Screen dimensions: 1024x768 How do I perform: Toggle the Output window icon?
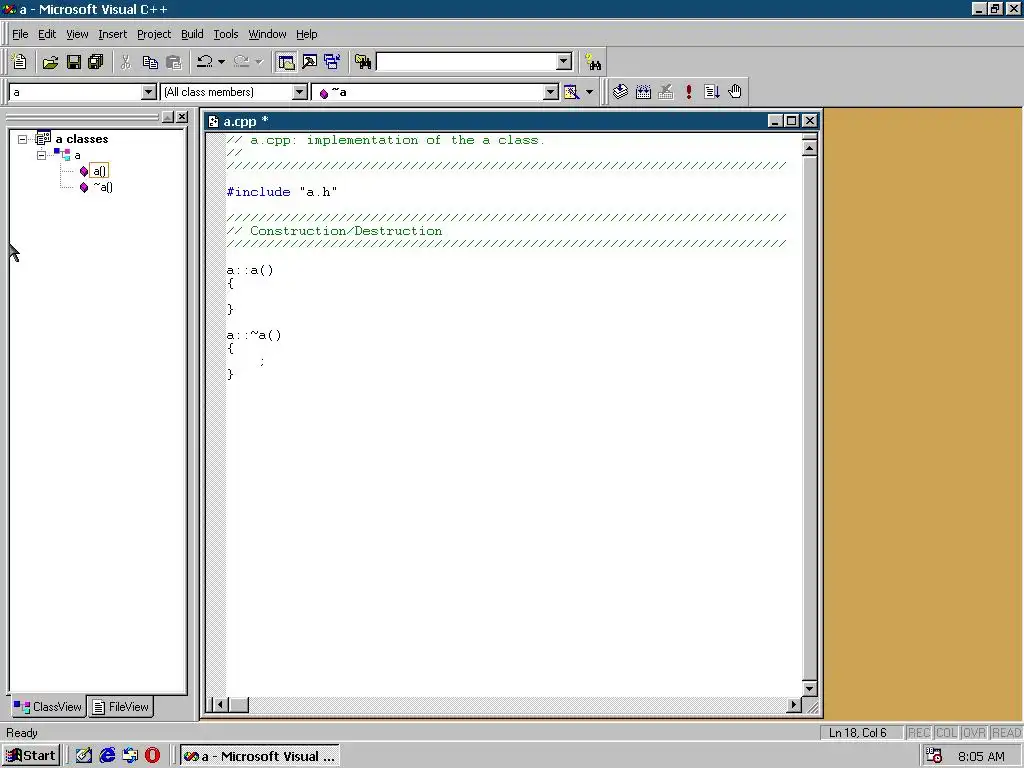(x=310, y=62)
